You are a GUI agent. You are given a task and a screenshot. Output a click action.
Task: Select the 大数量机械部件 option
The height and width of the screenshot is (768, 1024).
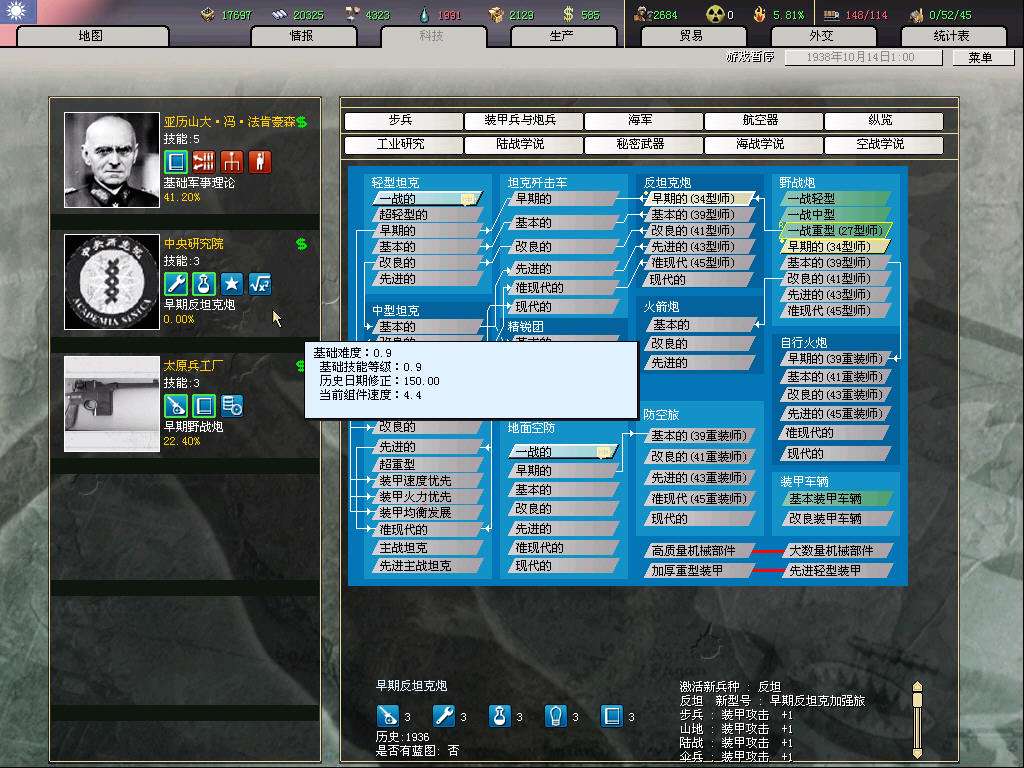(x=837, y=551)
